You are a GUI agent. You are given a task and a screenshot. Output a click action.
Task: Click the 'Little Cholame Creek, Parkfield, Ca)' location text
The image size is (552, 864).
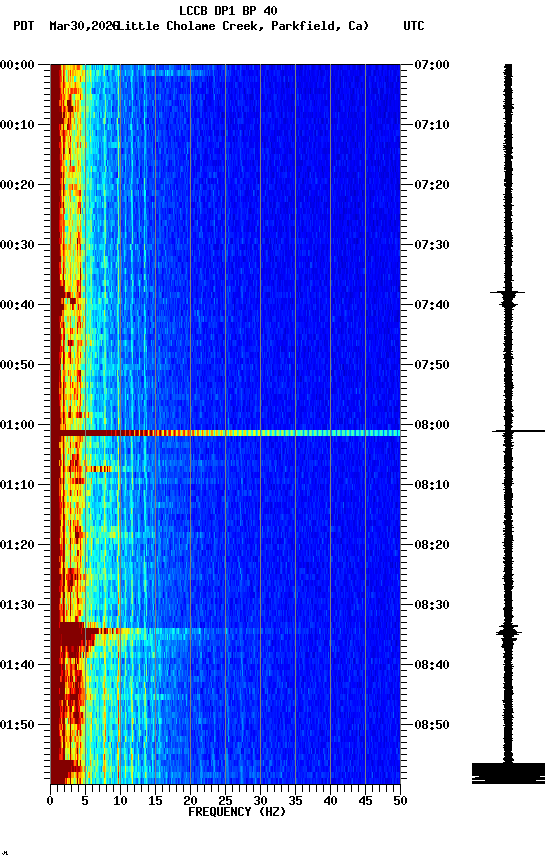[242, 26]
